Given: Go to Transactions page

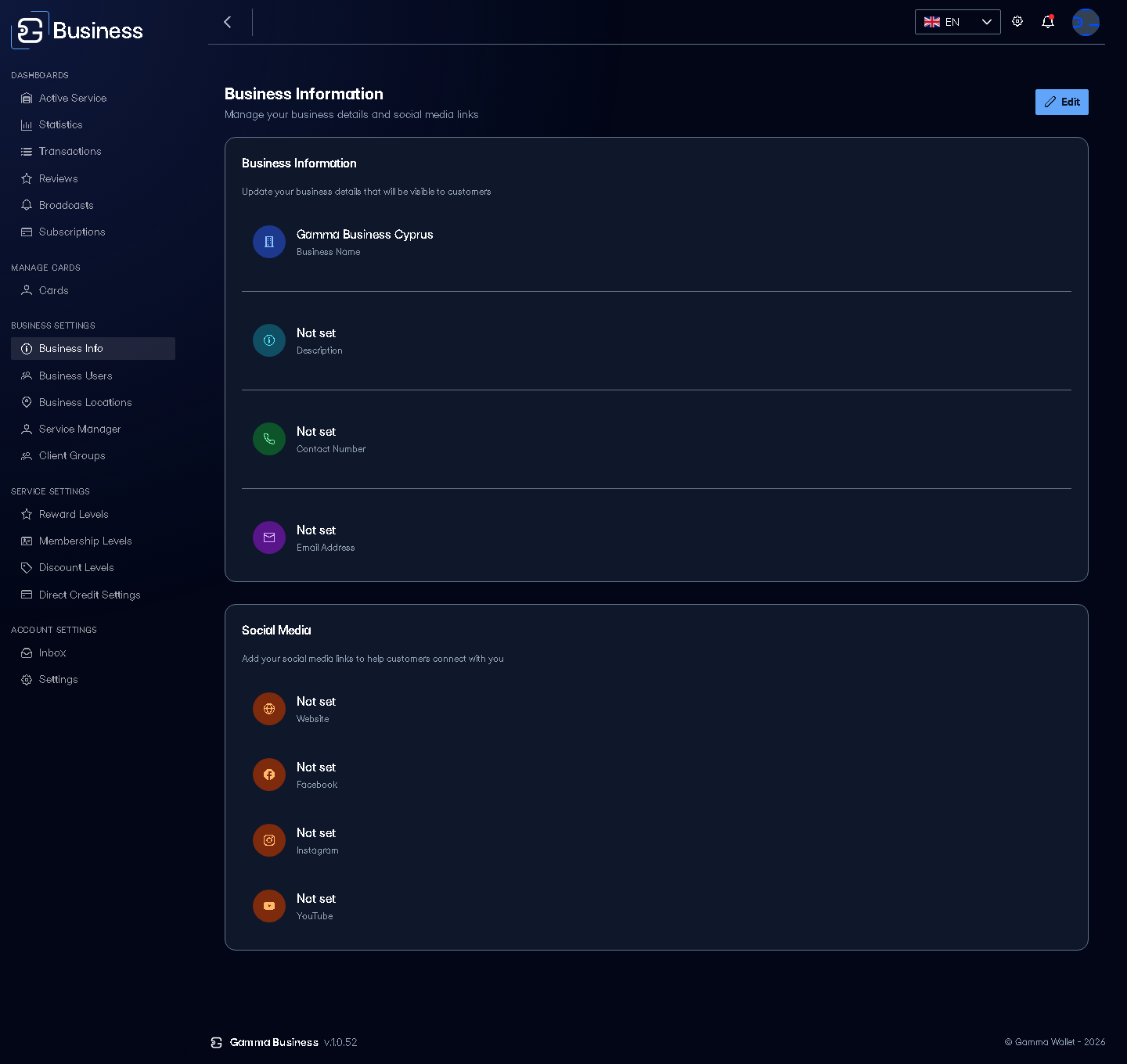Looking at the screenshot, I should [x=93, y=152].
